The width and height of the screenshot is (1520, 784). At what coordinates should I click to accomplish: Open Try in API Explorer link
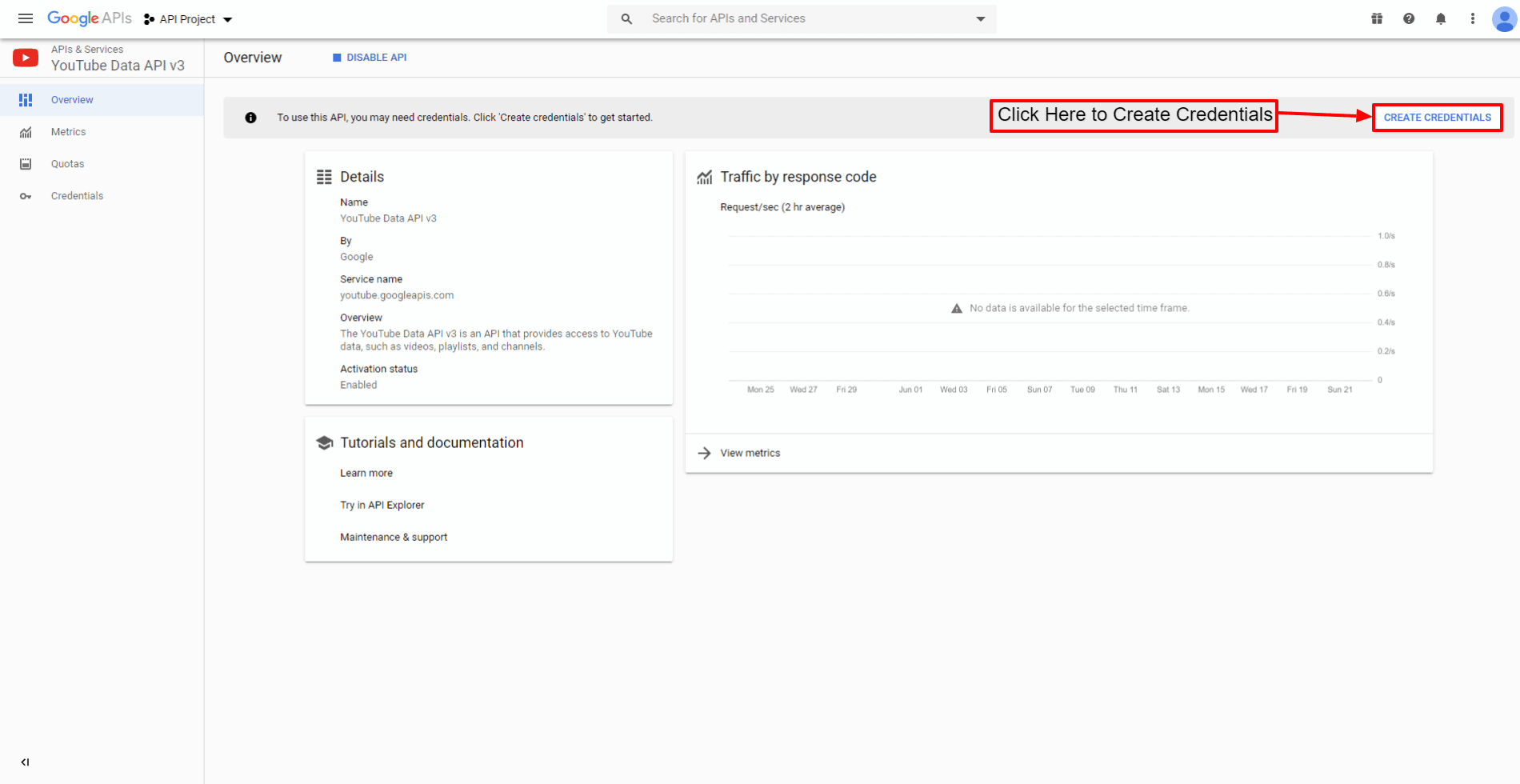tap(382, 505)
